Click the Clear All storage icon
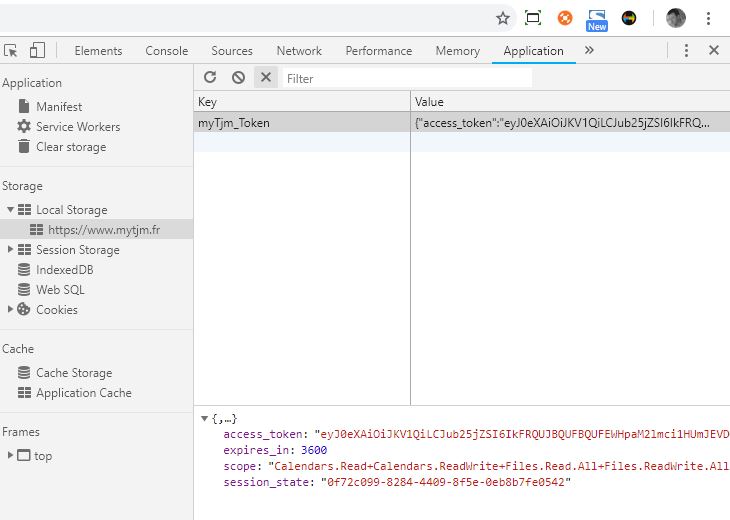730x520 pixels. (x=238, y=77)
